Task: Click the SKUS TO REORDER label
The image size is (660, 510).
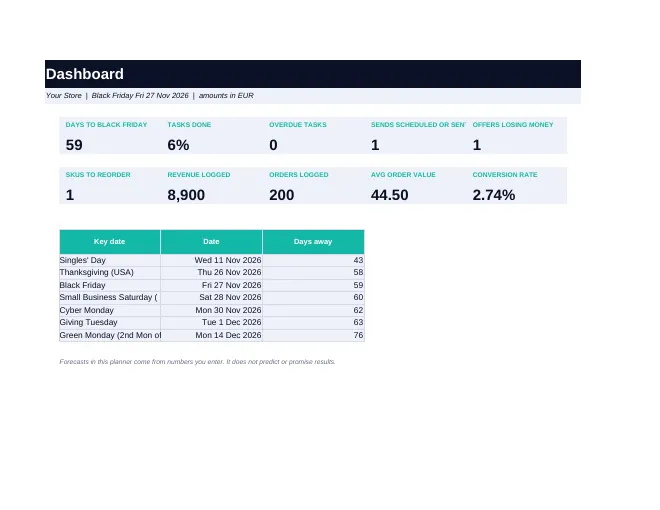Action: tap(98, 175)
